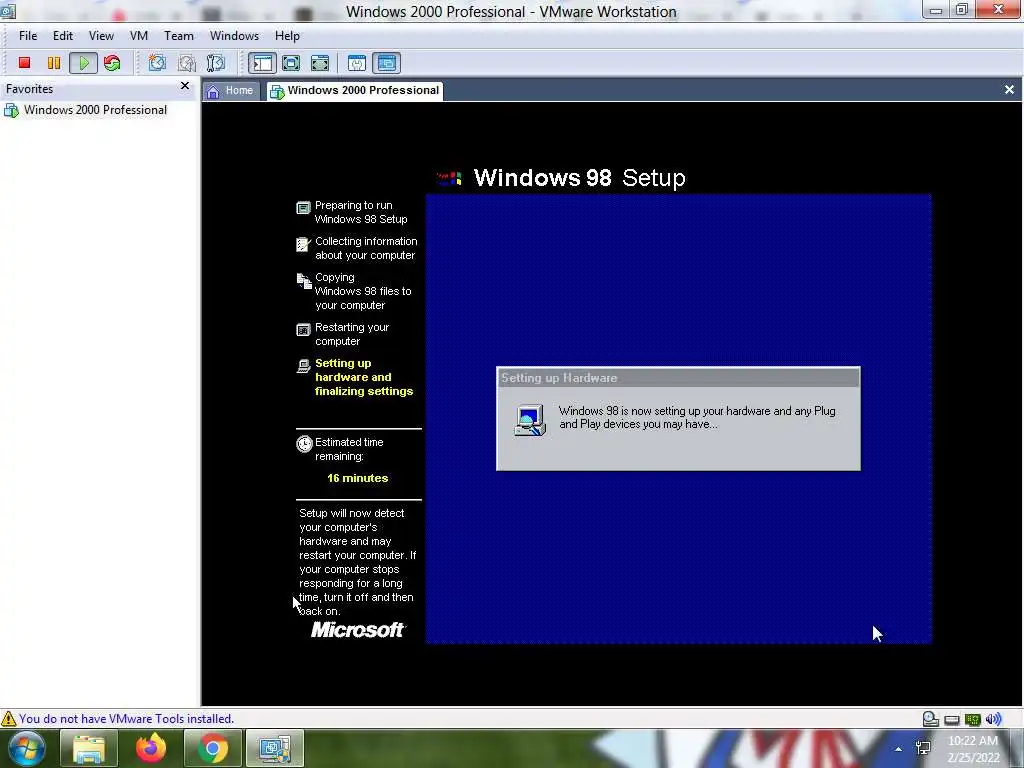Click the Microsoft logo in setup
Screen dimensions: 1024x768
(358, 630)
